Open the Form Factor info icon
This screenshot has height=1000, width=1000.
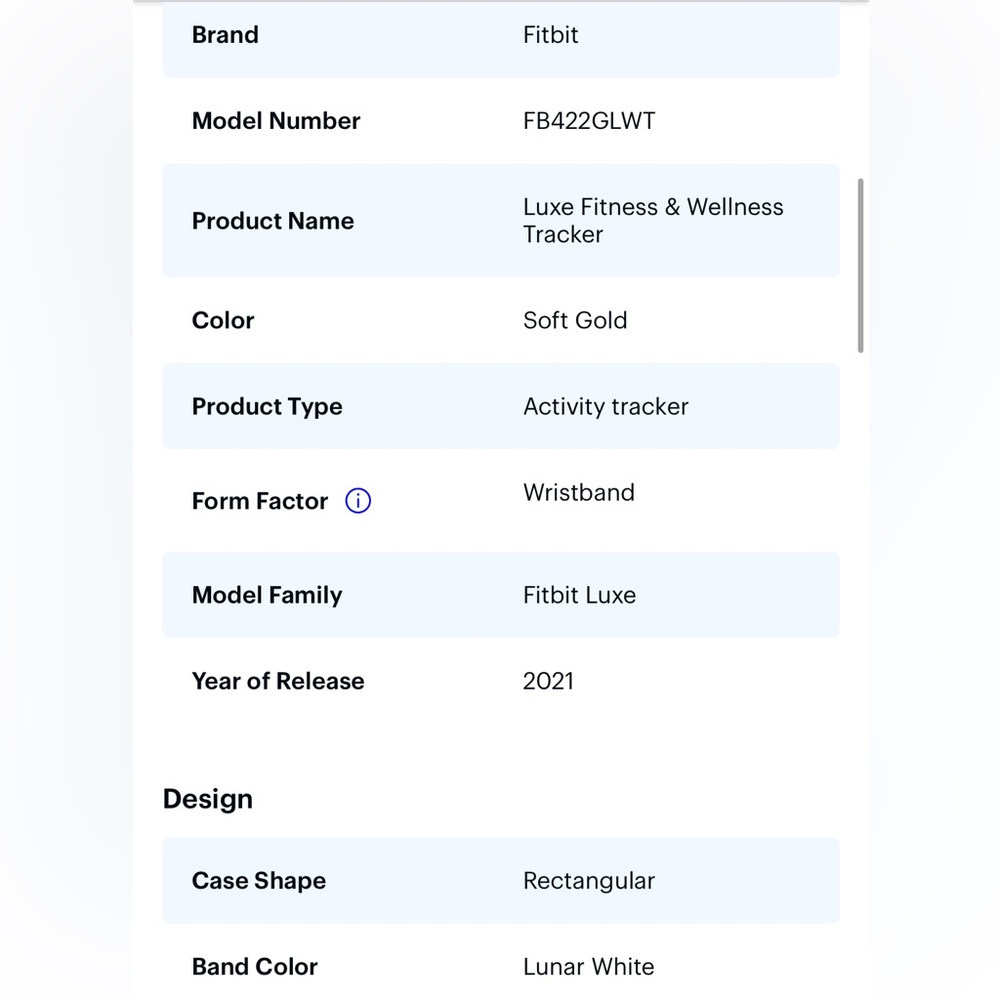tap(358, 501)
